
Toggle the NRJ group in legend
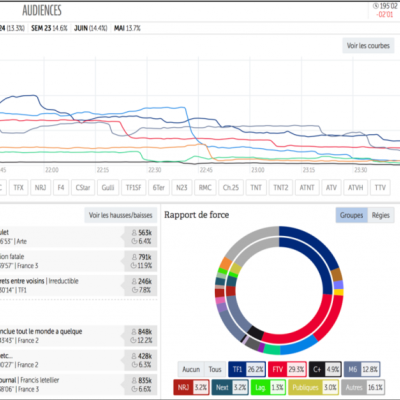coord(191,387)
